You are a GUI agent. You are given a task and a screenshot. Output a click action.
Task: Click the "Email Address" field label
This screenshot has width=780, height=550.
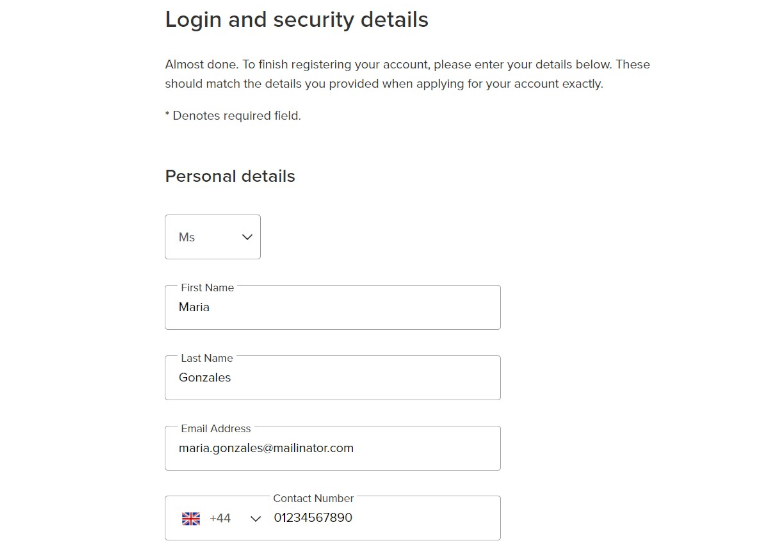(x=215, y=428)
